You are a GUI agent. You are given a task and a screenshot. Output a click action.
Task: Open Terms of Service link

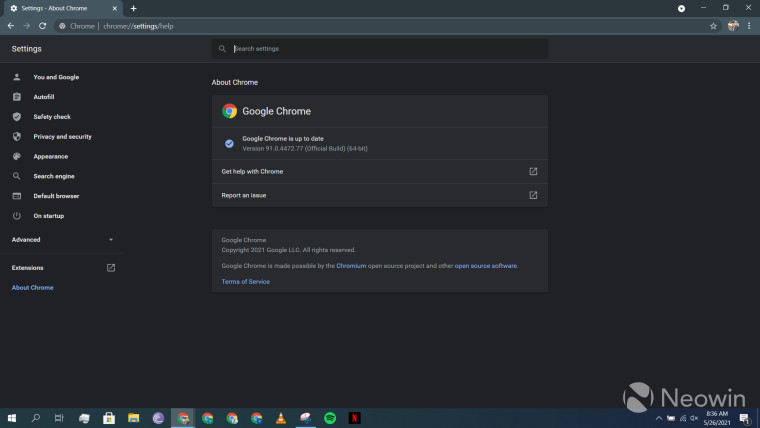click(246, 282)
